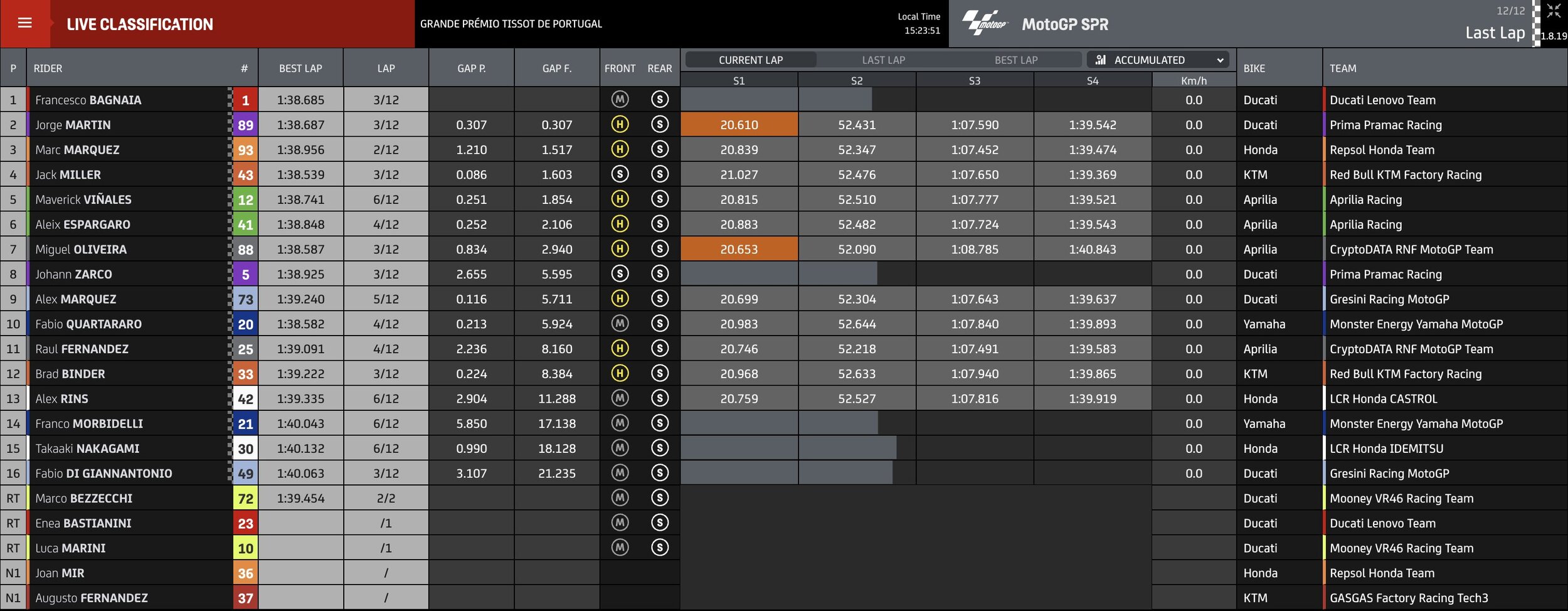
Task: Click Jack Miller's best lap 1:38.539
Action: (300, 174)
